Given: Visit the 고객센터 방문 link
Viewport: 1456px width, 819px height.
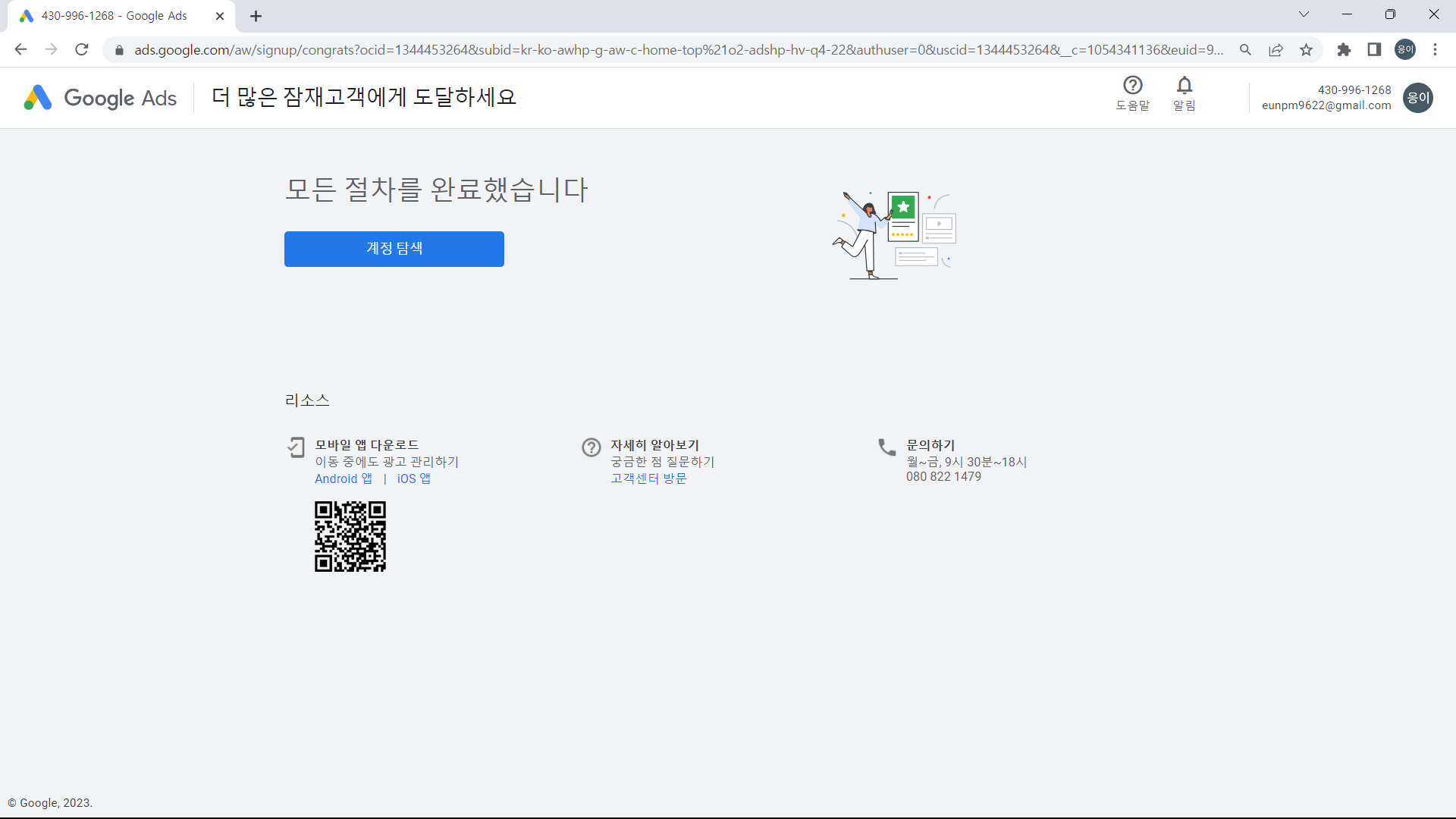Looking at the screenshot, I should 649,479.
